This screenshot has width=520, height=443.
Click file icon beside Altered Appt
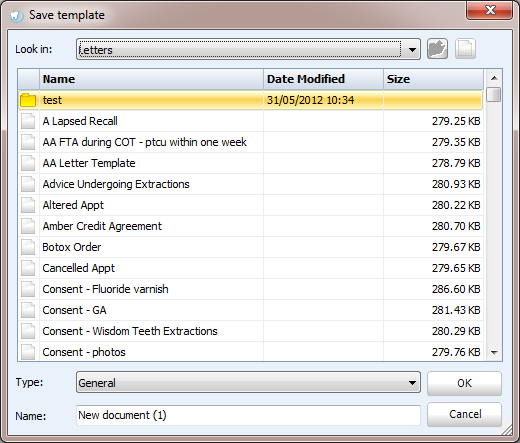tap(28, 205)
